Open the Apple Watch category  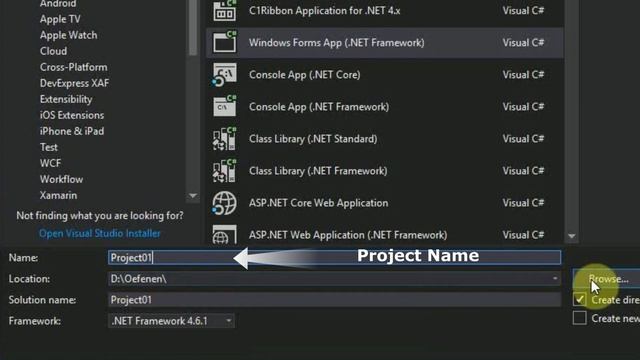[x=69, y=35]
